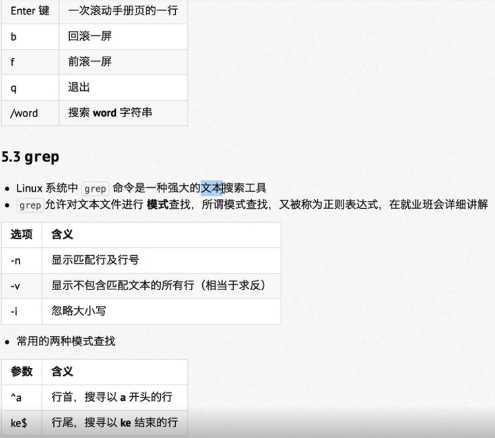Click the '显示不包含匹配文本的所有行' cell

point(161,286)
